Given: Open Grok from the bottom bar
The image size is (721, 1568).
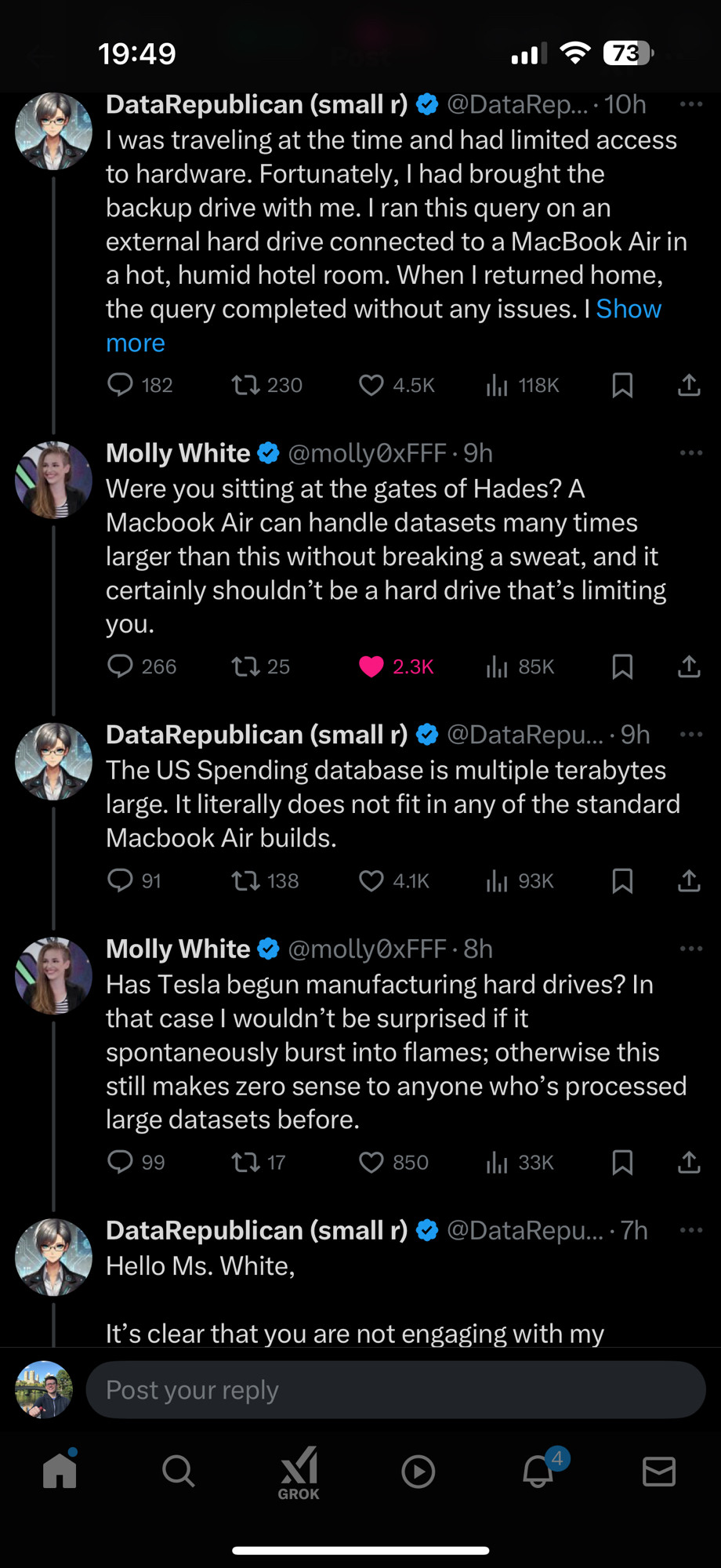Looking at the screenshot, I should point(299,1472).
